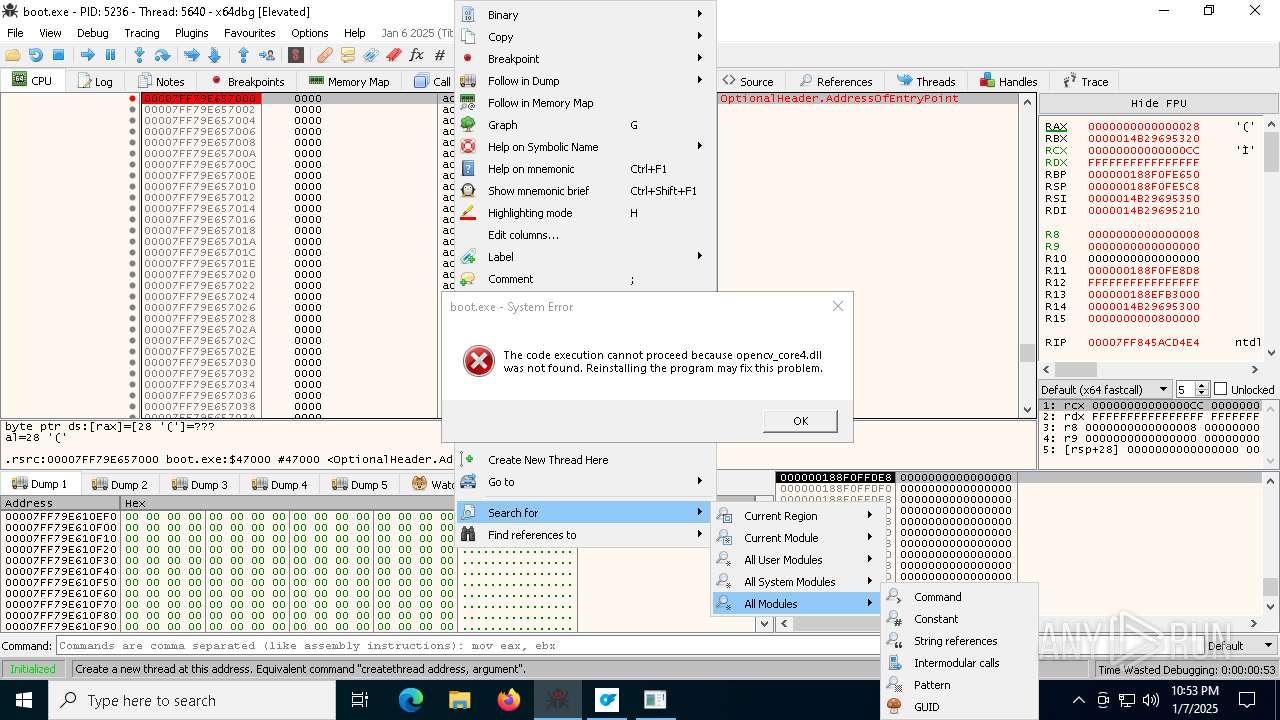Click the Step over toolbar icon

point(162,55)
